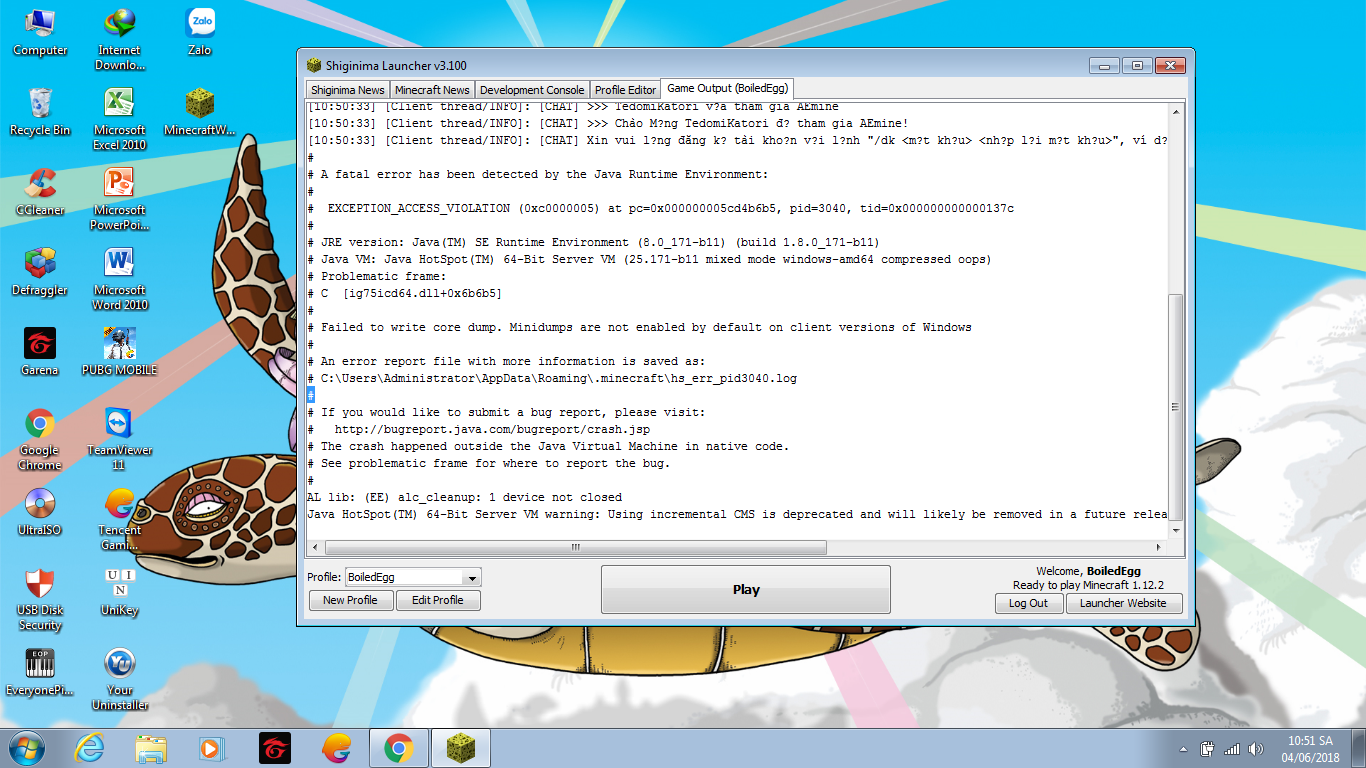Open the Profile Editor tab
Screen dimensions: 1366x768
[x=626, y=90]
